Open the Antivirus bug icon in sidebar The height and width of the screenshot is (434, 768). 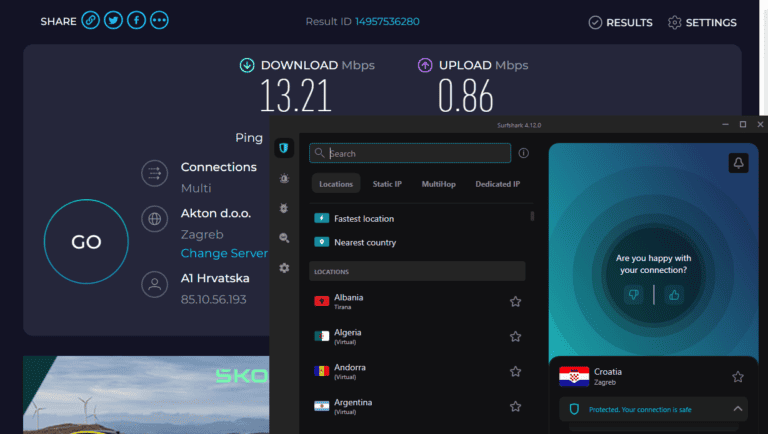[284, 208]
